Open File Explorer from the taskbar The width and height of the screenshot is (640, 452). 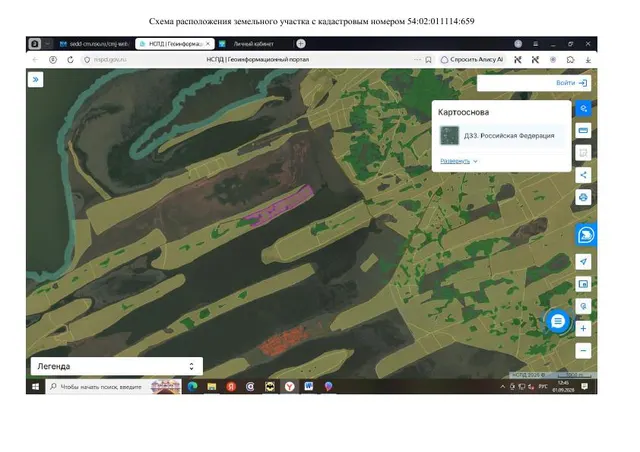(x=211, y=386)
